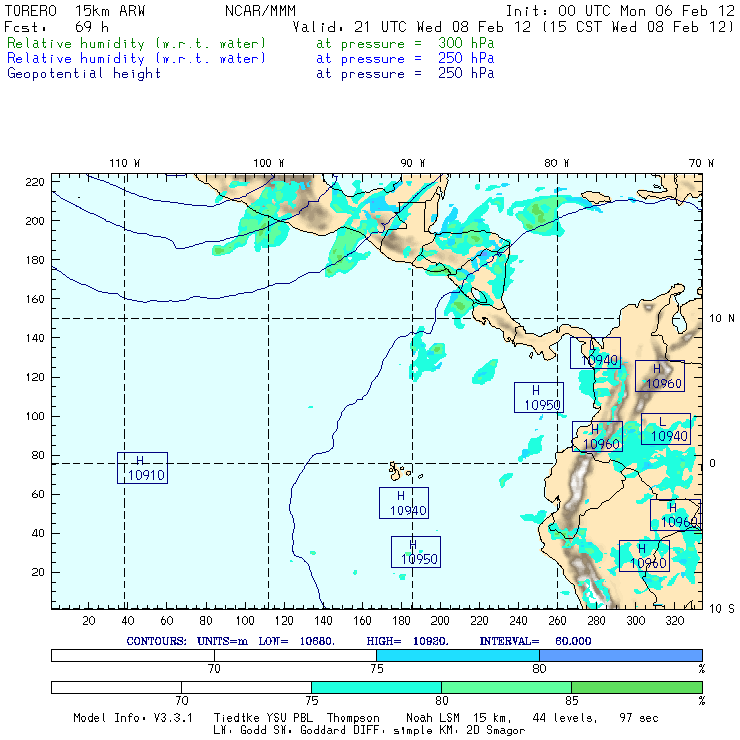Click the cyan 75-80% swatch in upper colorbar
The height and width of the screenshot is (740, 740).
coord(458,655)
